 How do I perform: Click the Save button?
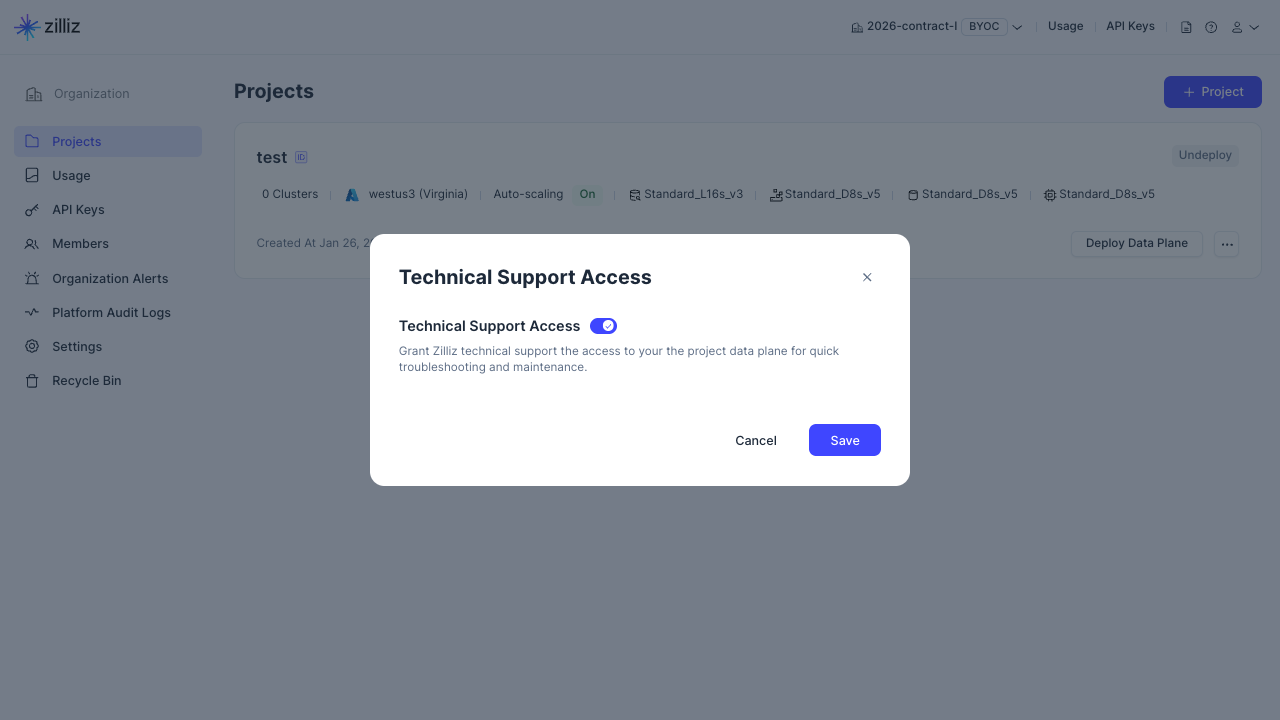[844, 440]
